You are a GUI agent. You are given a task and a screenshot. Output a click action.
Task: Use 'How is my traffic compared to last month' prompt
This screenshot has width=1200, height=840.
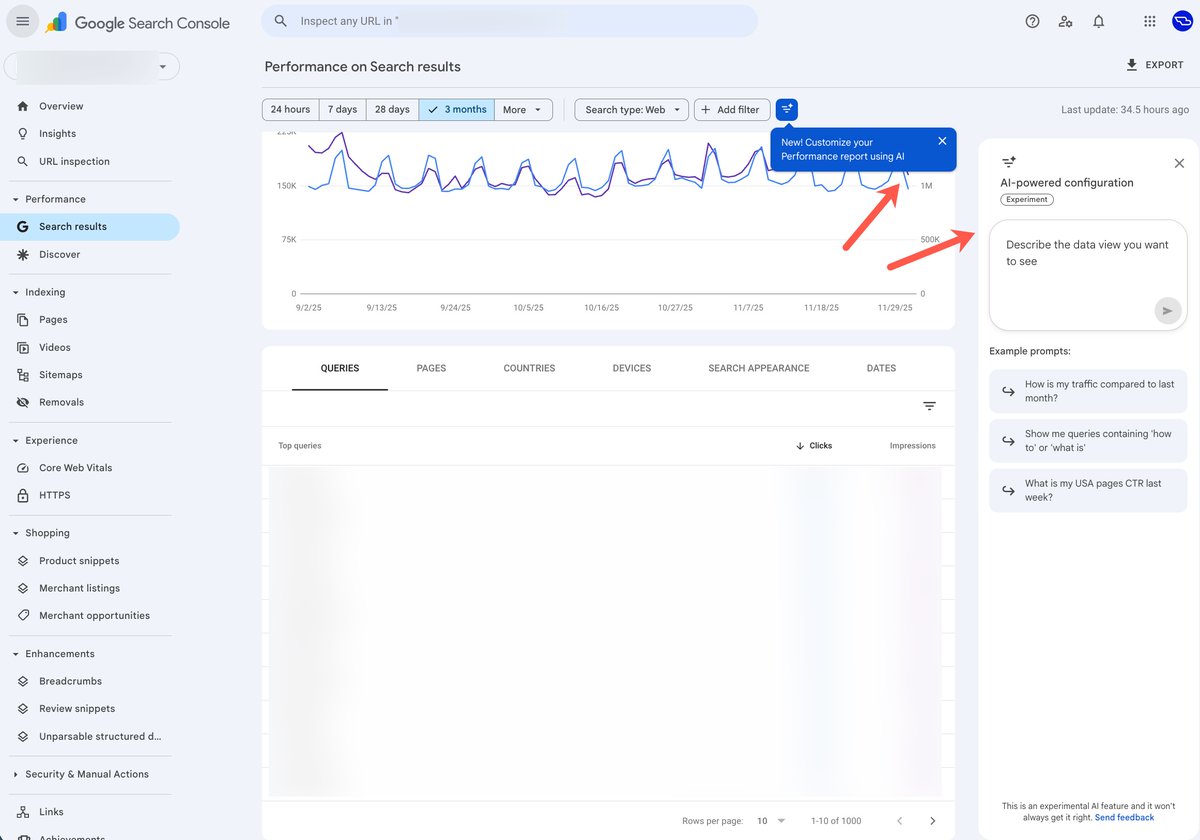pos(1088,391)
